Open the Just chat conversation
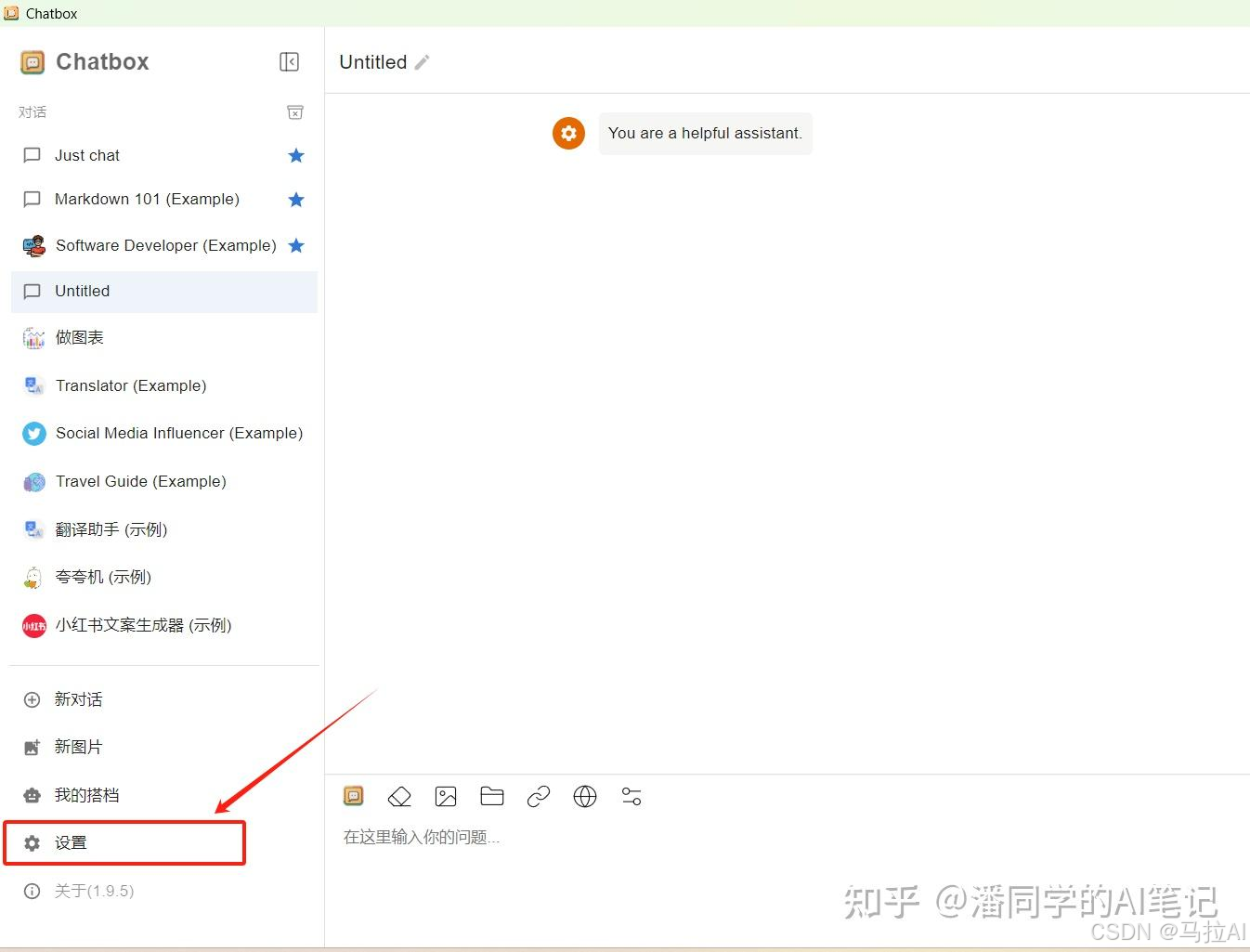The image size is (1250, 952). point(164,155)
